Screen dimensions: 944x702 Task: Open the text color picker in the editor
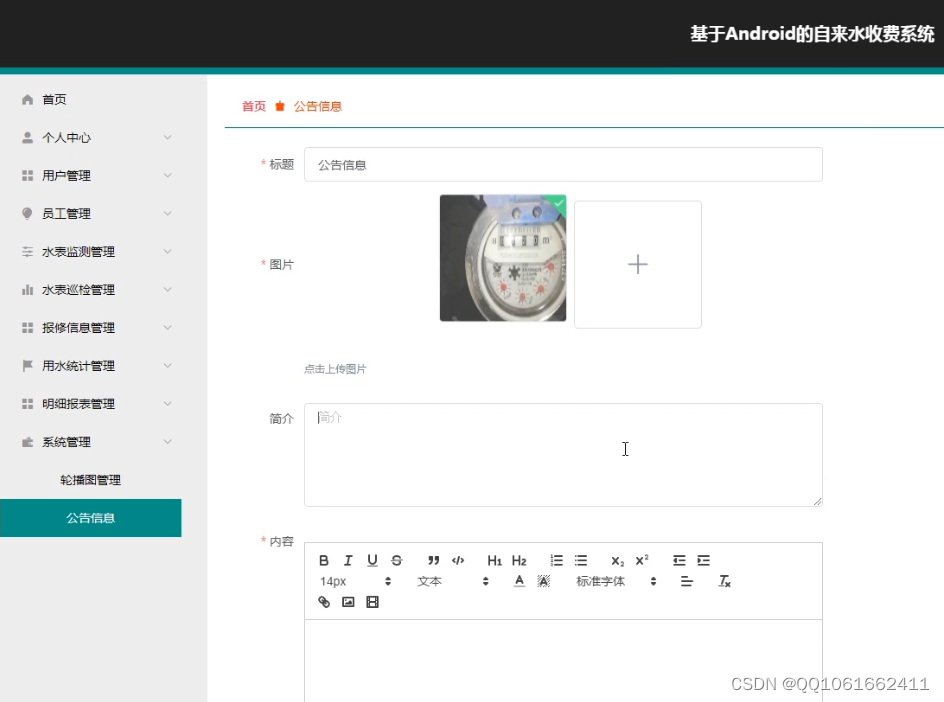click(x=519, y=581)
